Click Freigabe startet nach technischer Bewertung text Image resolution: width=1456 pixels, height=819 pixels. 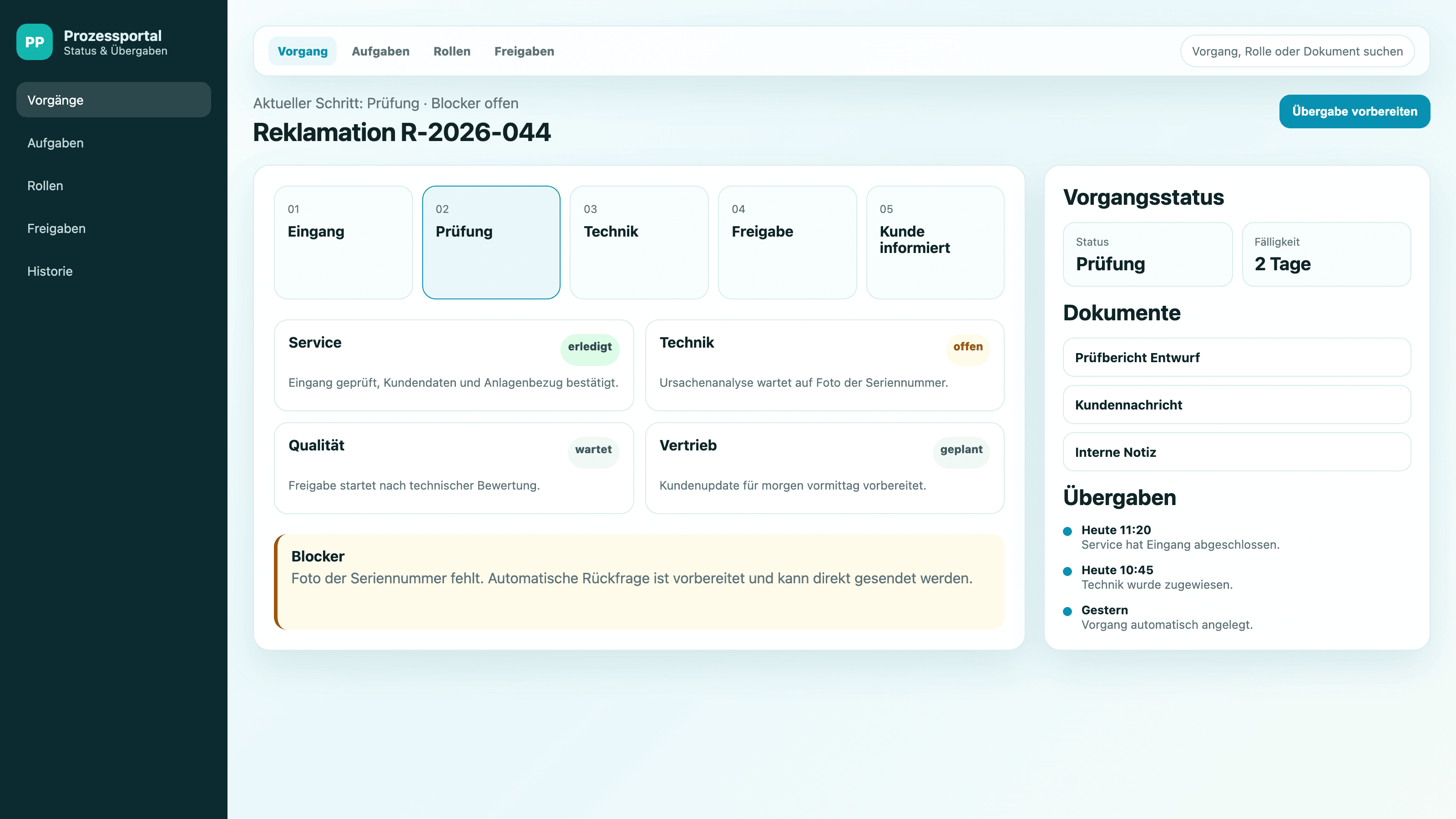coord(414,485)
